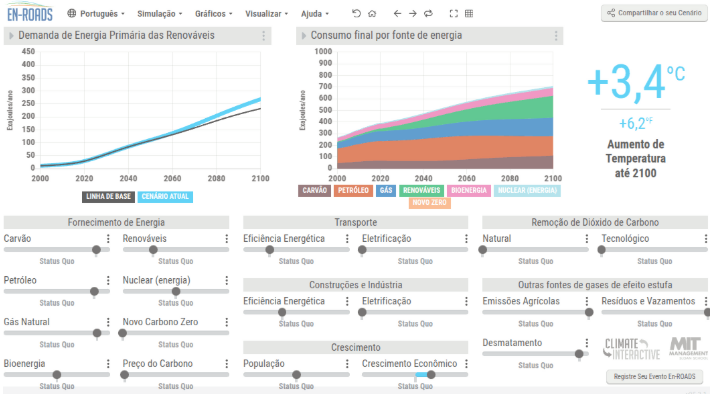
Task: Open Petróleo slider details menu
Action: [x=108, y=280]
